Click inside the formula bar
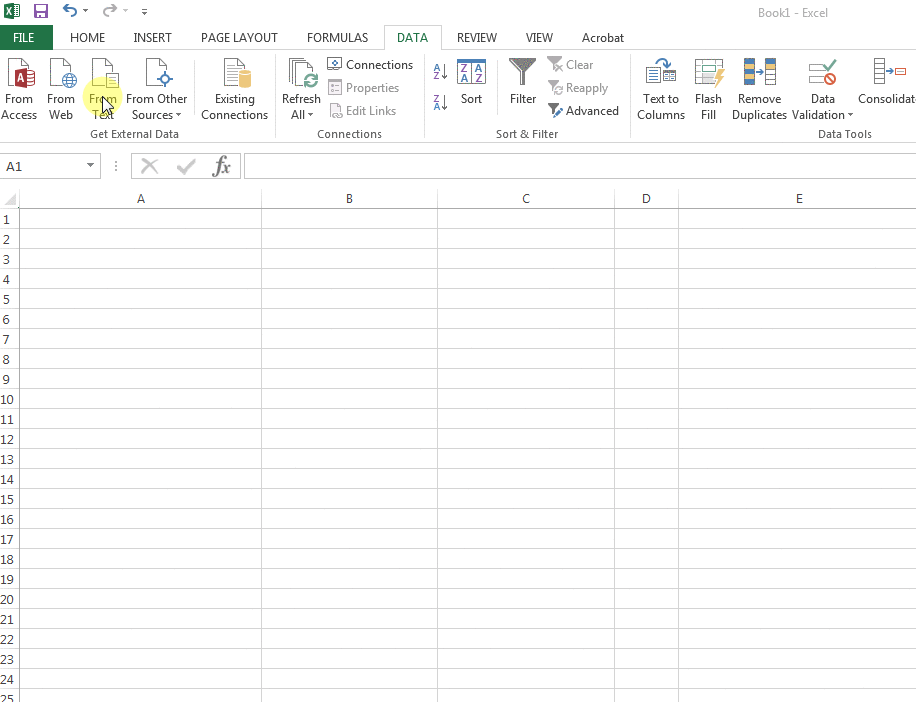 click(578, 167)
